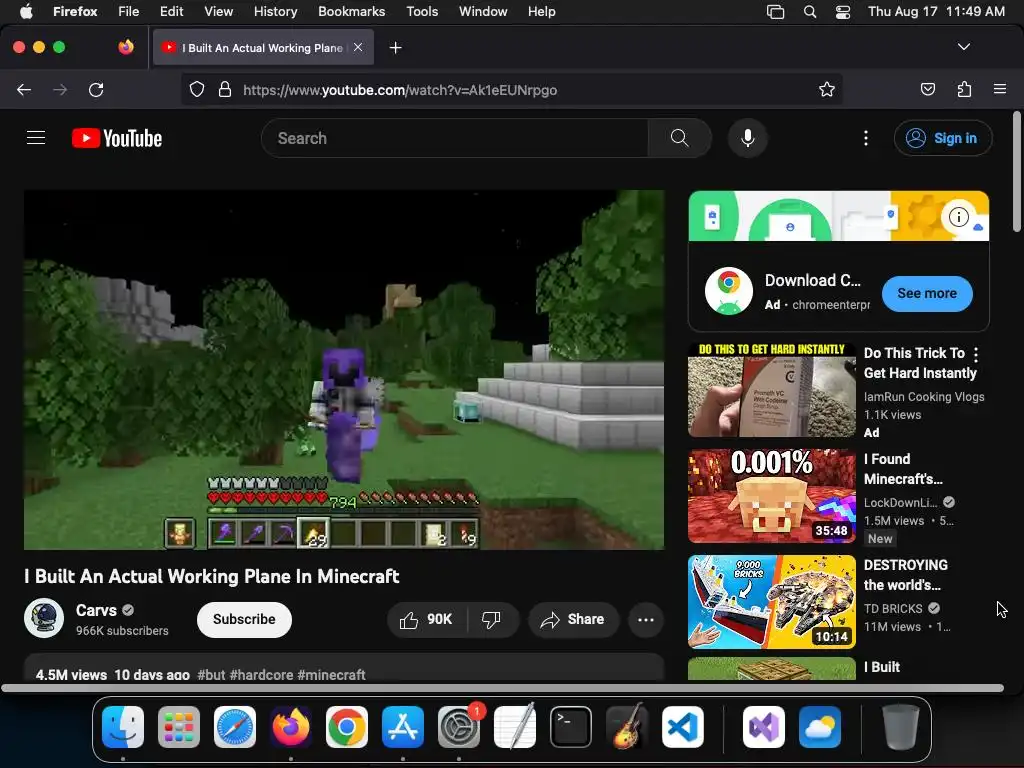Open the Bookmarks menu
Image resolution: width=1024 pixels, height=768 pixels.
(351, 12)
